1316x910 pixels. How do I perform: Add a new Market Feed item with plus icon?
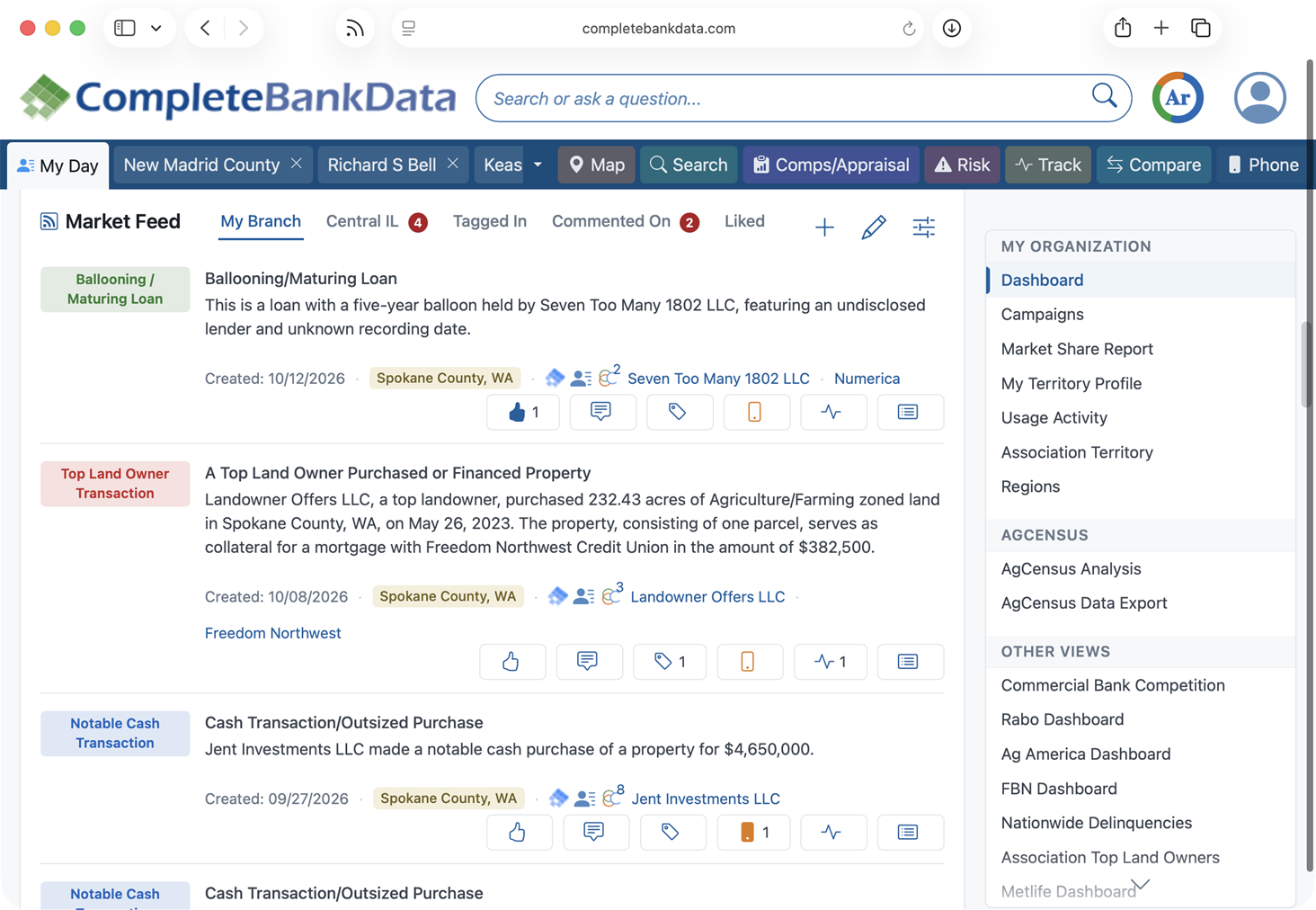[824, 227]
